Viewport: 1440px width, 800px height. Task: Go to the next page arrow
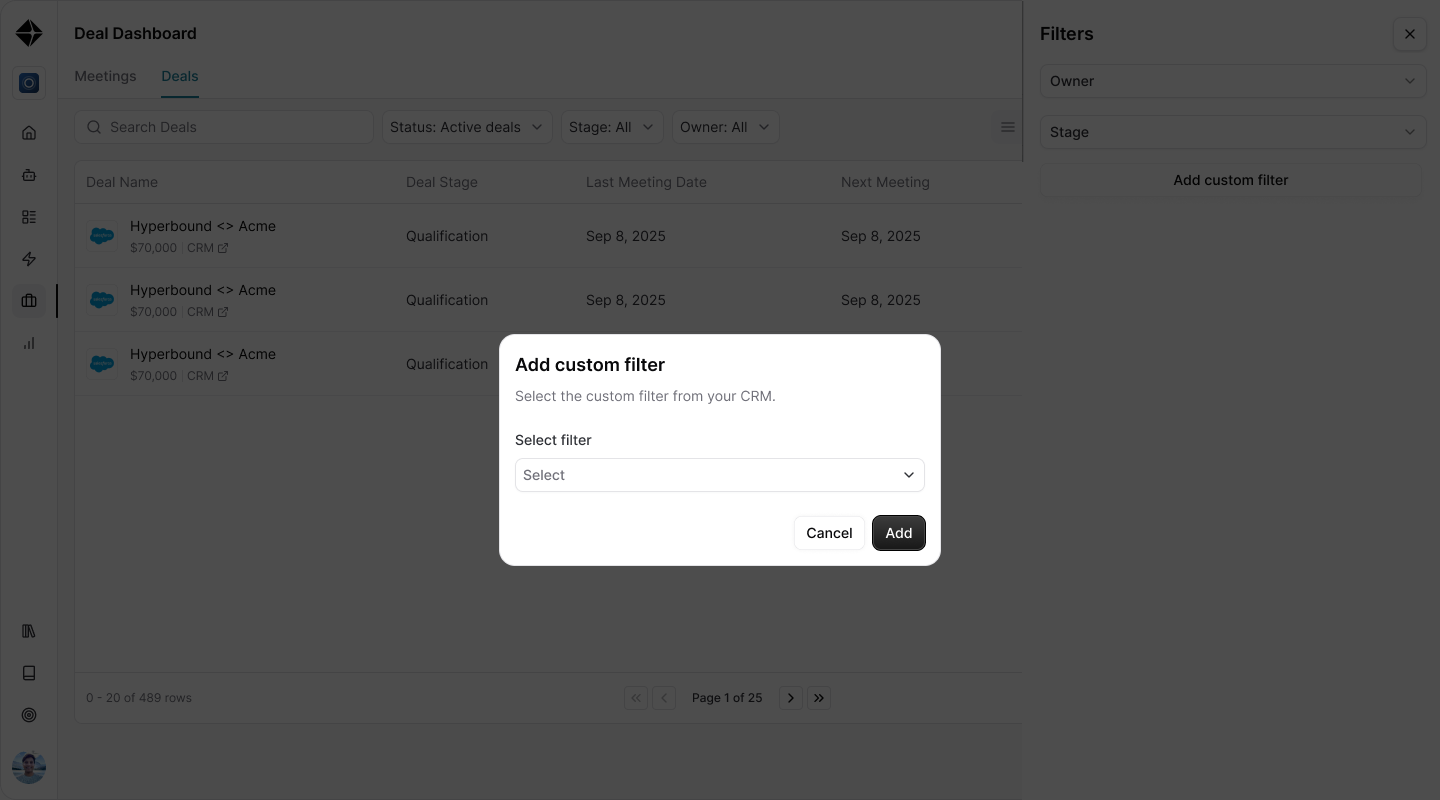[x=791, y=698]
